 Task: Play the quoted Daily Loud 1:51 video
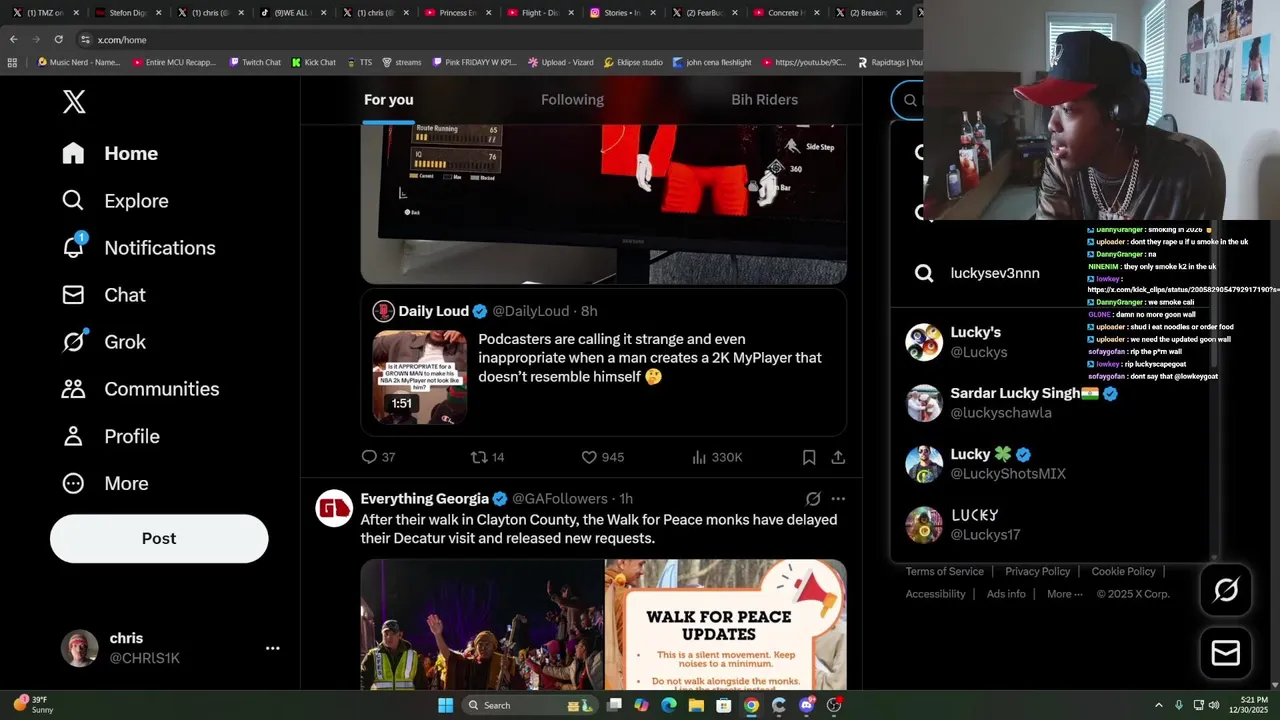pyautogui.click(x=419, y=377)
